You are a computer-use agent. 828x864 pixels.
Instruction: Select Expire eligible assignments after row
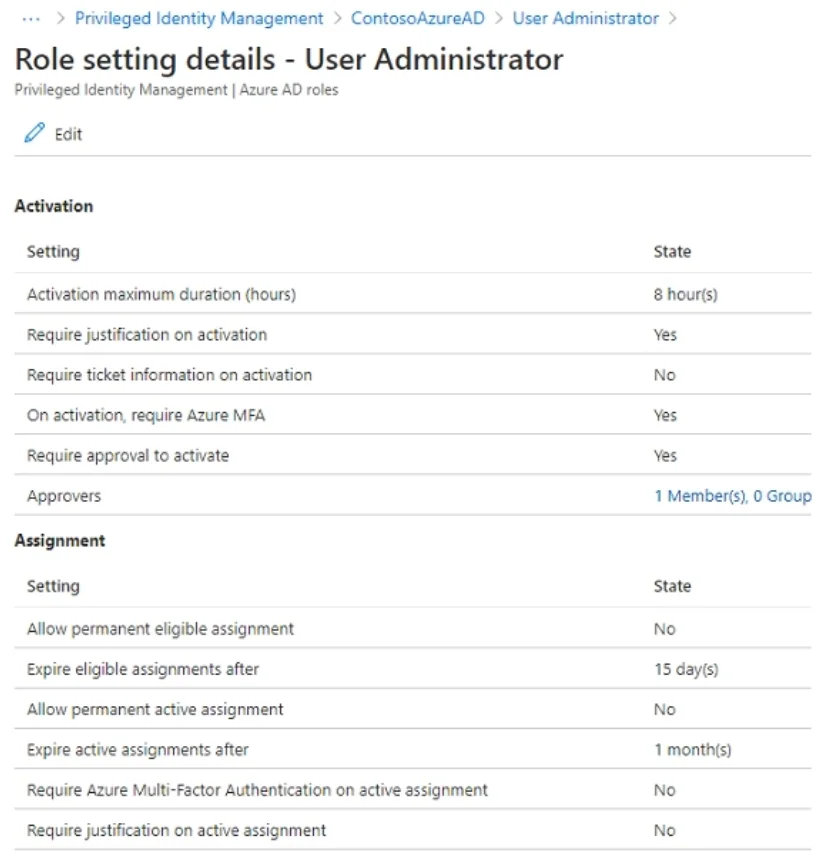(x=413, y=668)
